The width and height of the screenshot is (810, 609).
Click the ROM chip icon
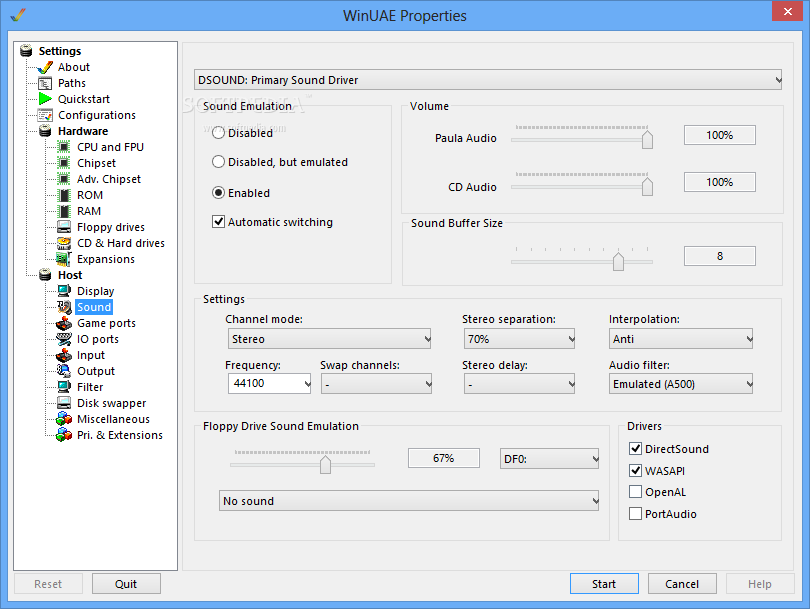pos(64,195)
